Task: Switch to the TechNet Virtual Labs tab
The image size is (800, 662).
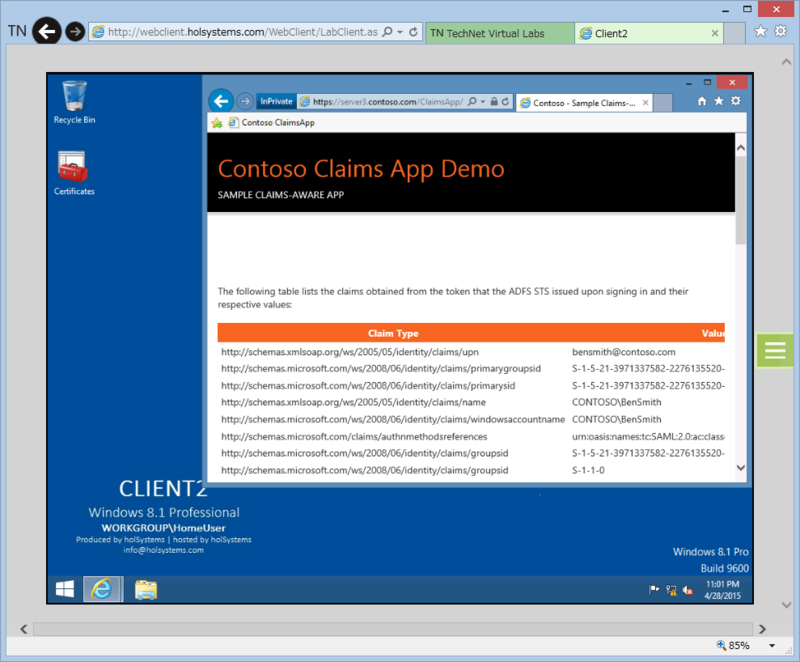Action: click(500, 33)
